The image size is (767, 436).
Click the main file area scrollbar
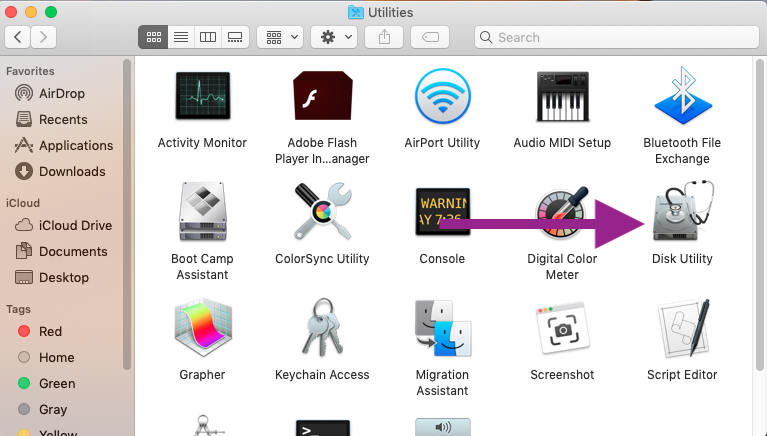pos(760,214)
